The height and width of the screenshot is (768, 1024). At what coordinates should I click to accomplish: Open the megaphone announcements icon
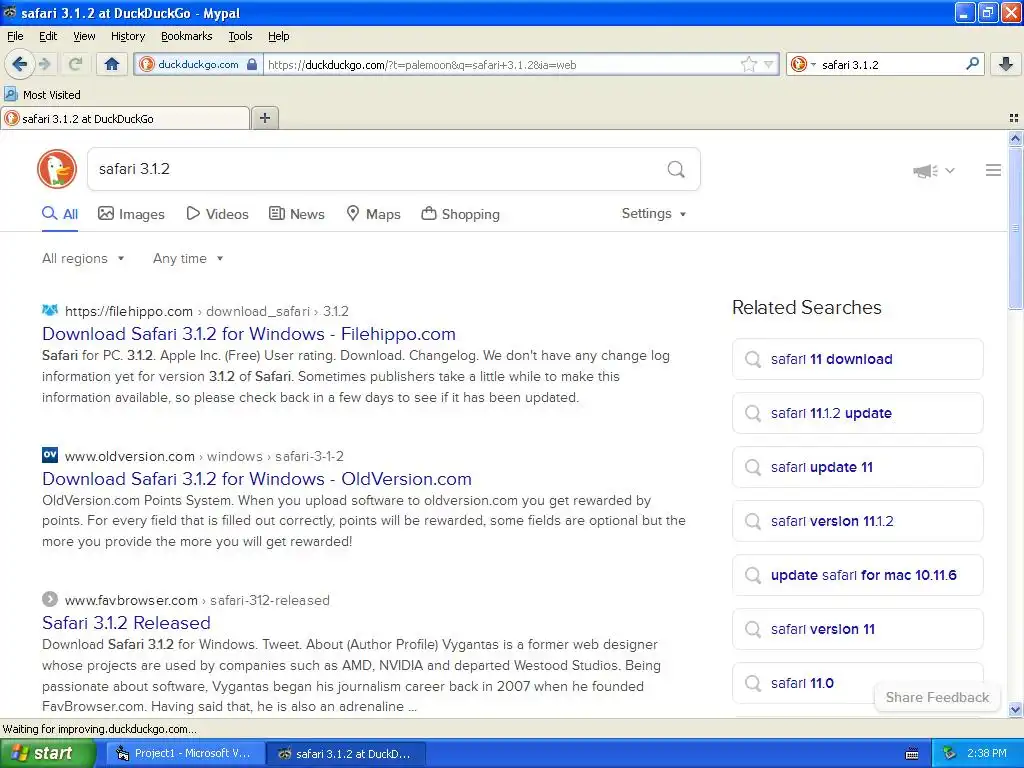click(x=925, y=170)
